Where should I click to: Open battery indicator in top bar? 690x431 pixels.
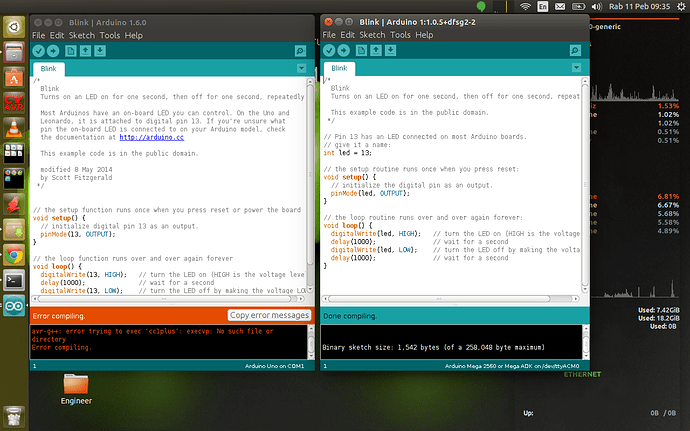pyautogui.click(x=578, y=7)
